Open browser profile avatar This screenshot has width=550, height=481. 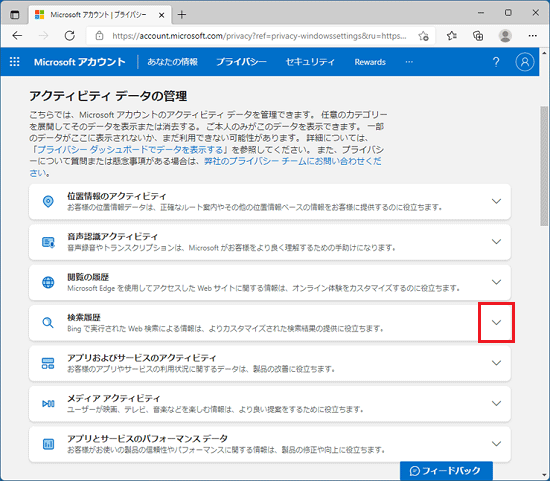tap(505, 36)
